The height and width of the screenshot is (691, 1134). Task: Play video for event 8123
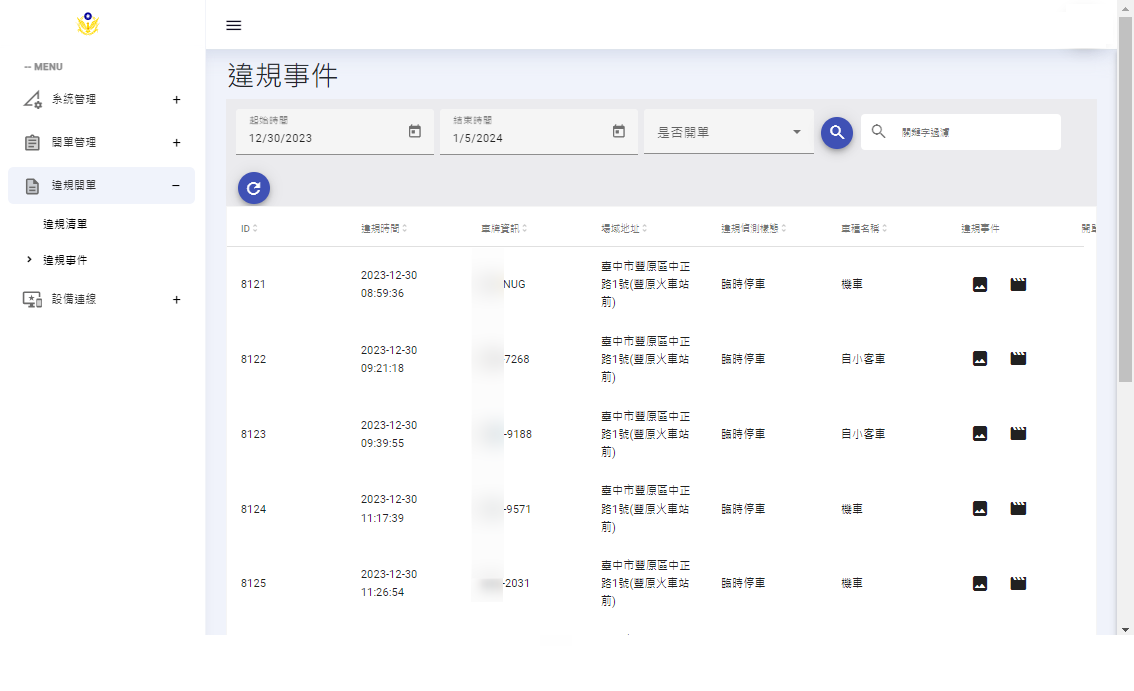pyautogui.click(x=1018, y=433)
